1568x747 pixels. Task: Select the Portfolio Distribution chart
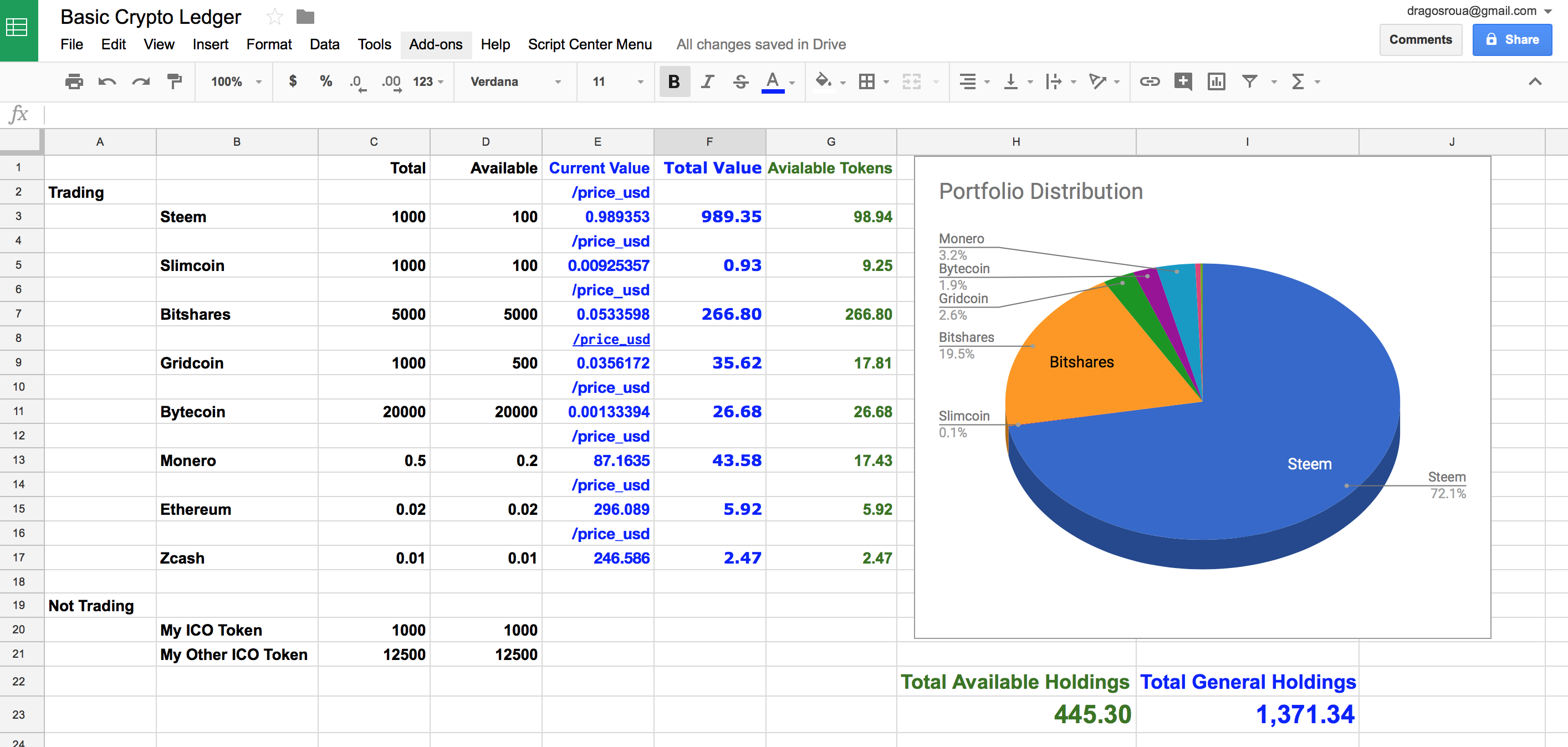click(x=1202, y=397)
